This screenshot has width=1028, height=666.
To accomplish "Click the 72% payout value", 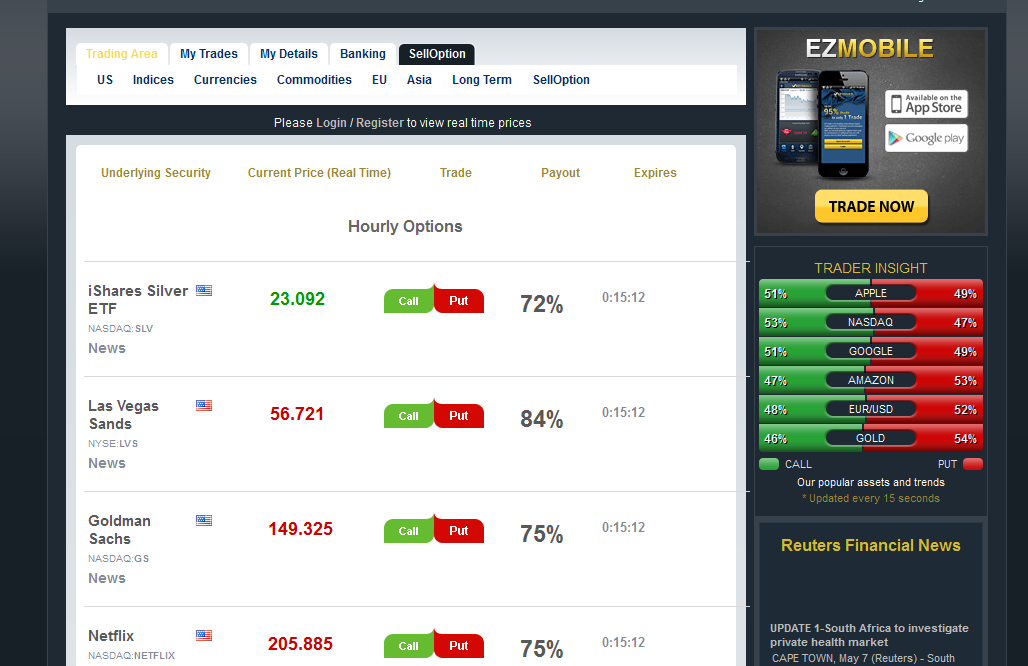I will coord(542,304).
